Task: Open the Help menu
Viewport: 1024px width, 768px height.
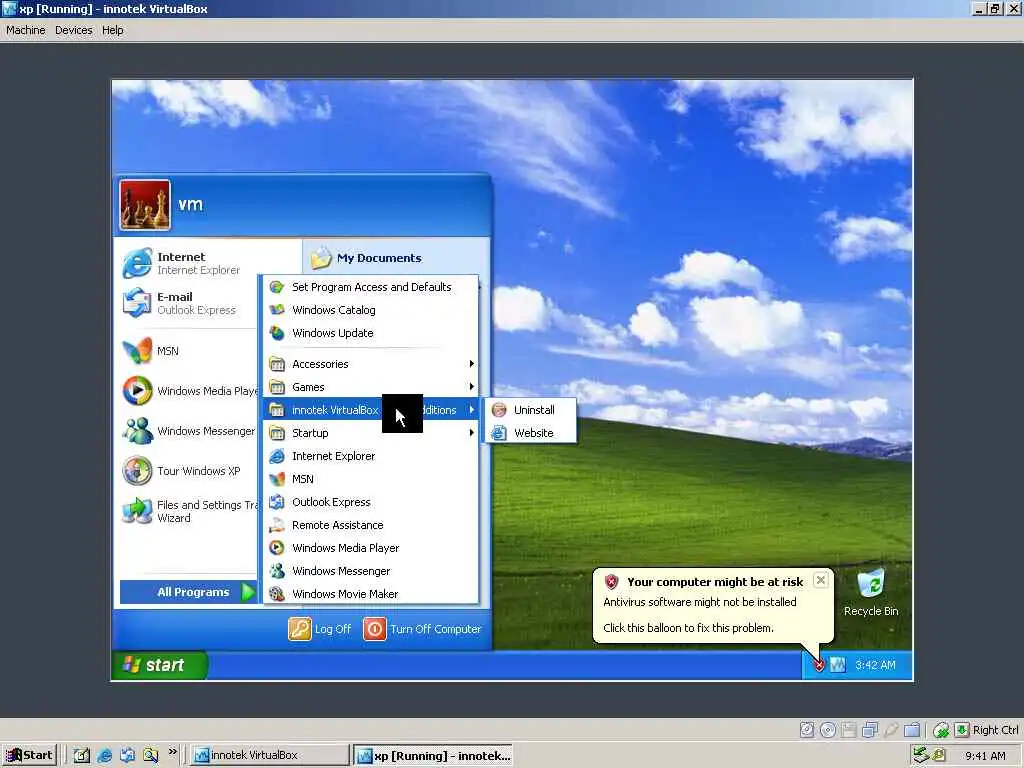Action: tap(112, 30)
